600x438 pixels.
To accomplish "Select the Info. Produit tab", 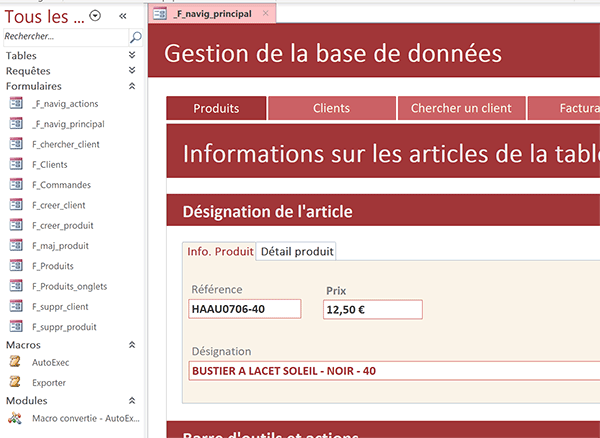I will pos(219,251).
